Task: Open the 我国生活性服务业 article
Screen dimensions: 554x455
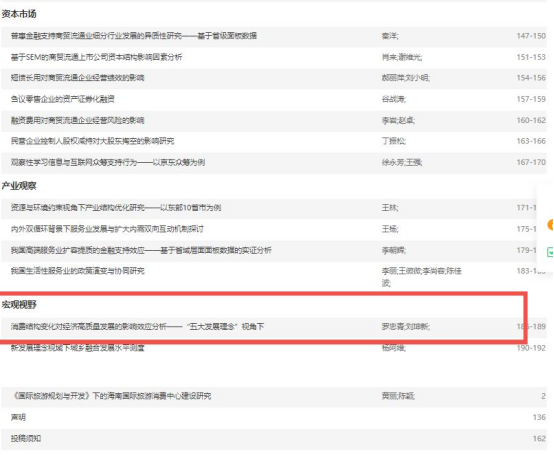Action: [x=78, y=271]
